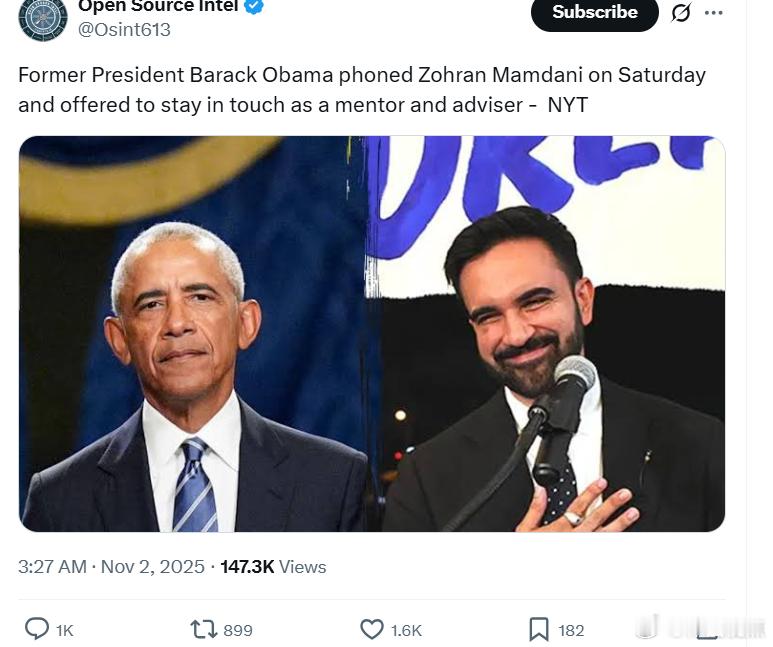Open the right photo with the microphone

click(547, 334)
